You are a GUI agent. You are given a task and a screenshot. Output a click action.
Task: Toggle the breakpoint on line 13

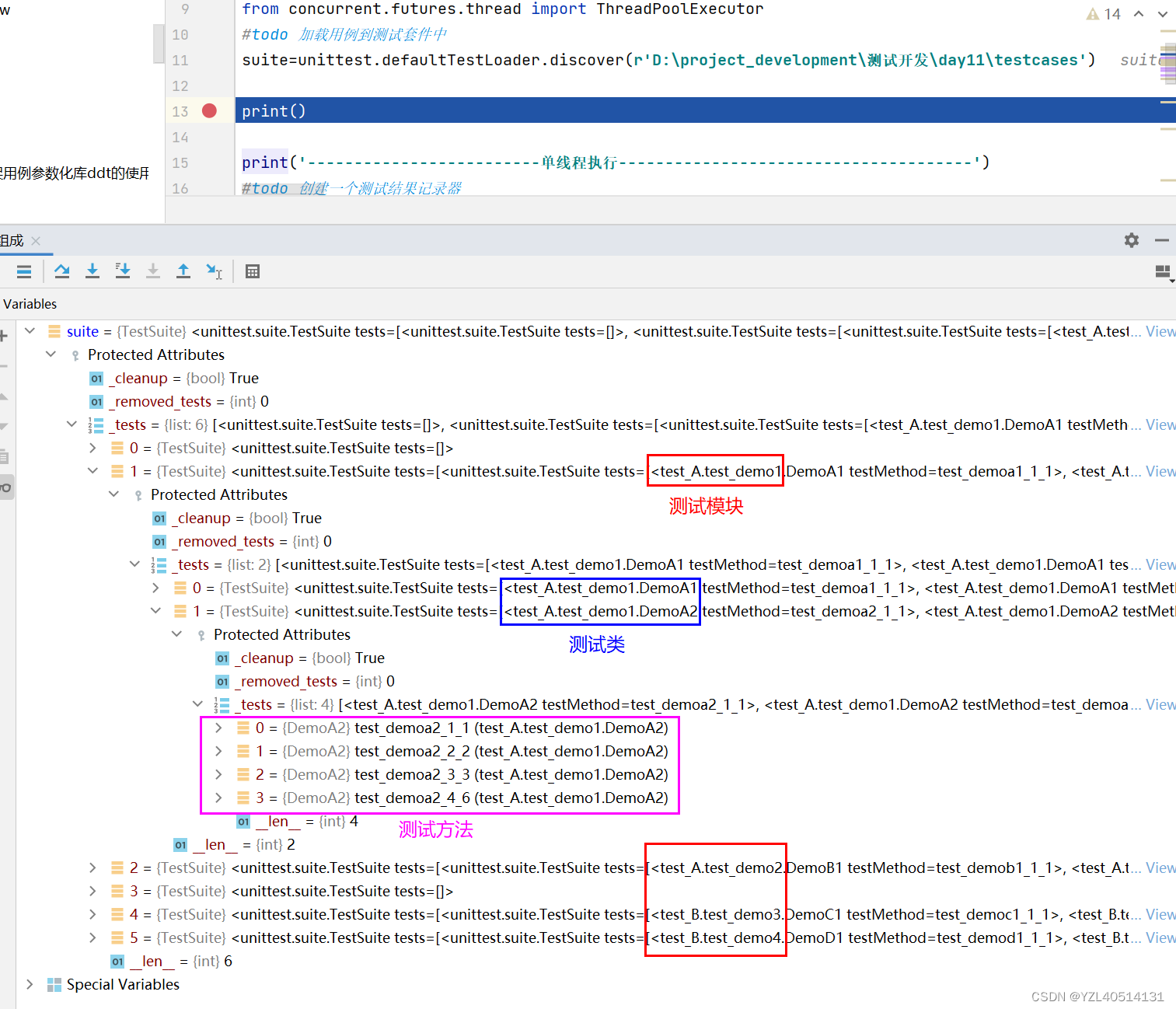click(209, 110)
